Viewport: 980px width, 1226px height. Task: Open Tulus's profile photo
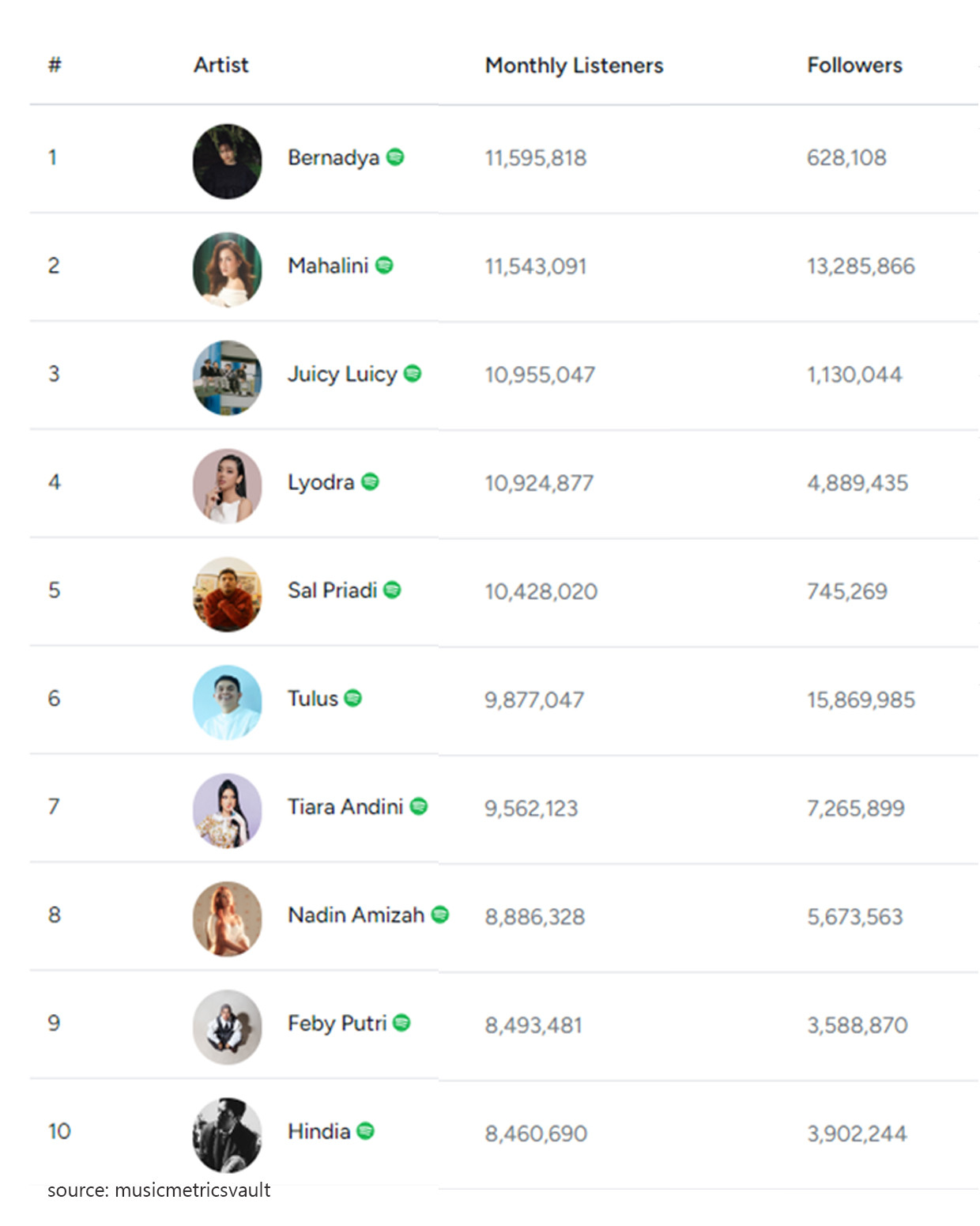[x=228, y=702]
